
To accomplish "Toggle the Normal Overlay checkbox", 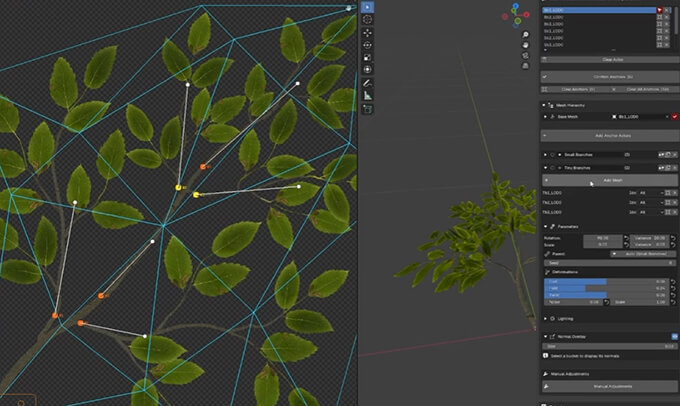I will (675, 336).
